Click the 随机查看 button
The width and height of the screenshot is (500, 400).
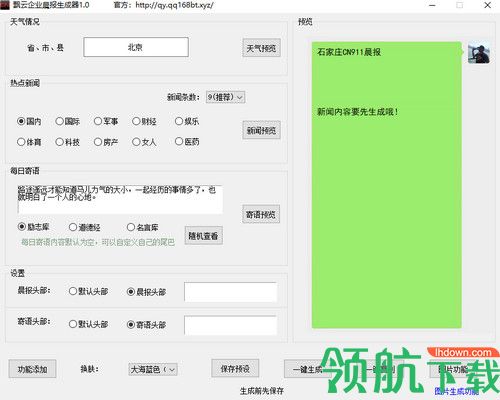tap(203, 236)
